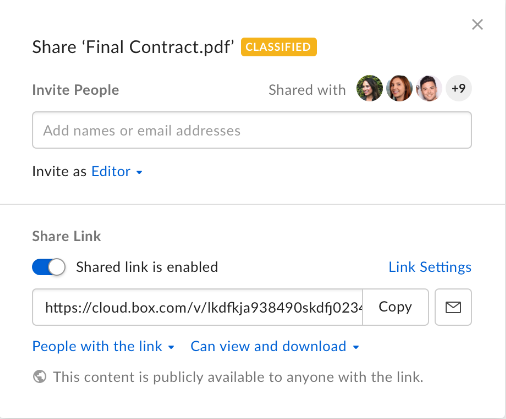Viewport: 506px width, 419px height.
Task: Focus the Add names or email addresses field
Action: [252, 130]
